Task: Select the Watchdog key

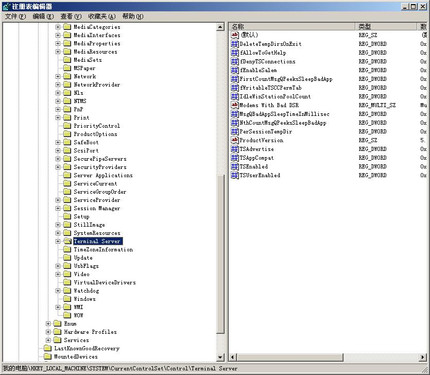Action: [x=86, y=291]
